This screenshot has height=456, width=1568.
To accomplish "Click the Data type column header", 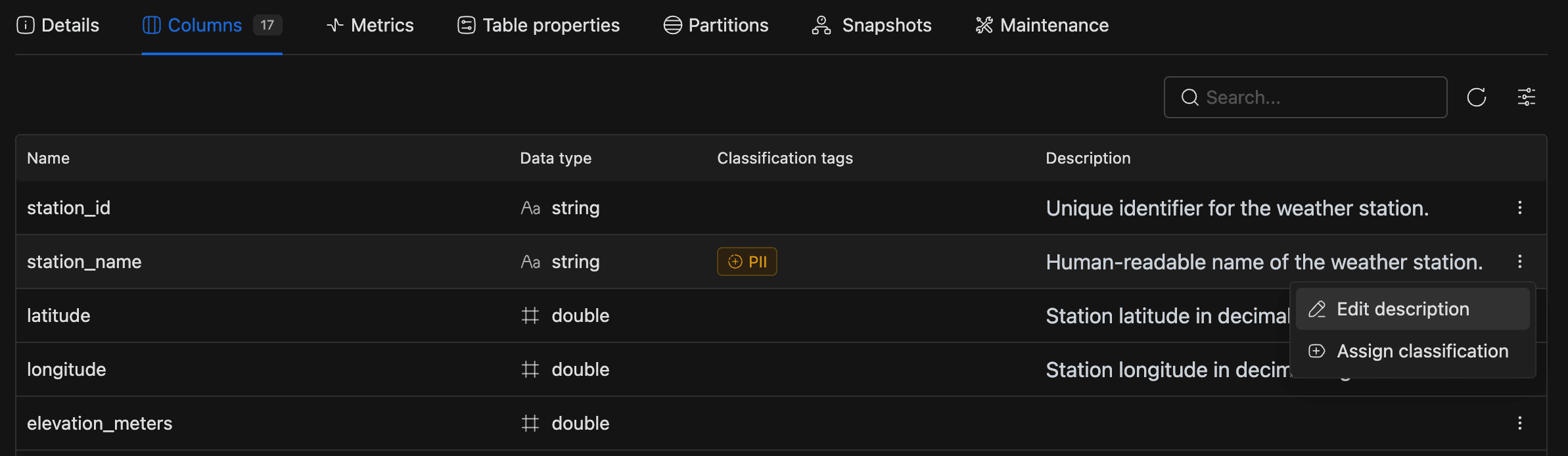I will click(x=555, y=158).
